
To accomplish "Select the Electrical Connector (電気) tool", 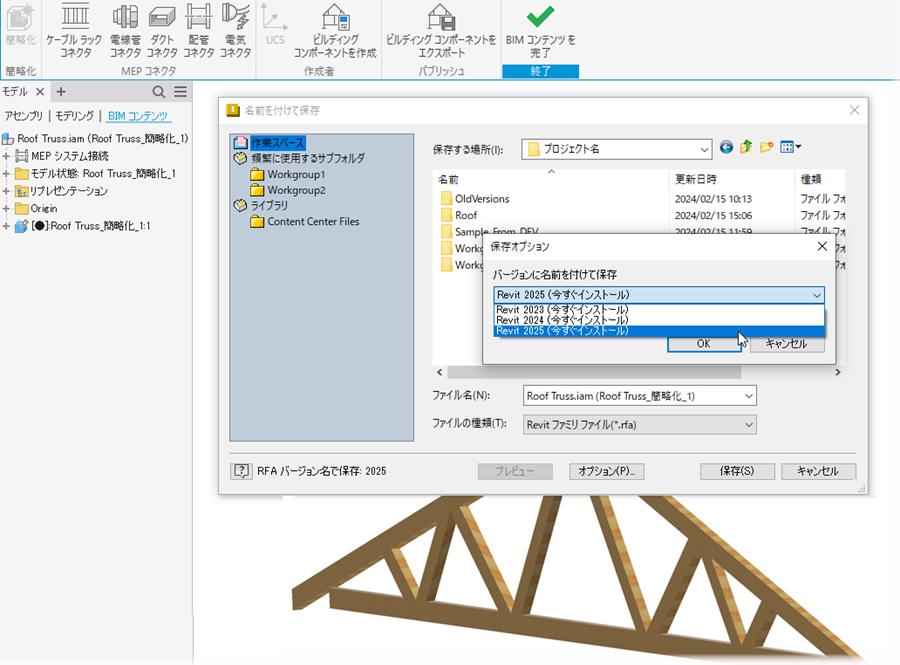I will [x=235, y=31].
